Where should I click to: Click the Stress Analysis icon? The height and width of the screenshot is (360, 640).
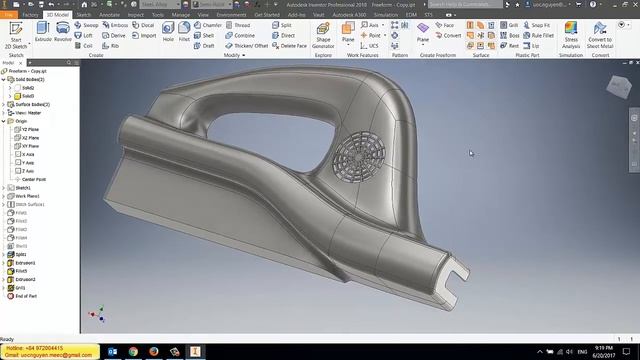coord(571,35)
